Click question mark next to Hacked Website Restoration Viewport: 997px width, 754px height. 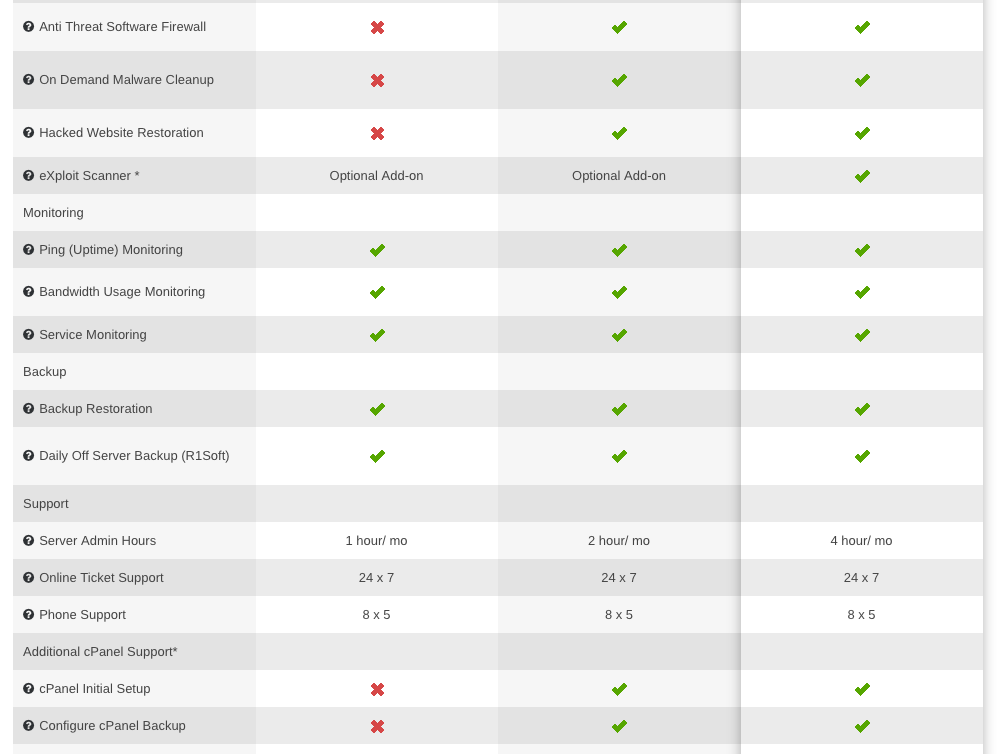pos(29,132)
